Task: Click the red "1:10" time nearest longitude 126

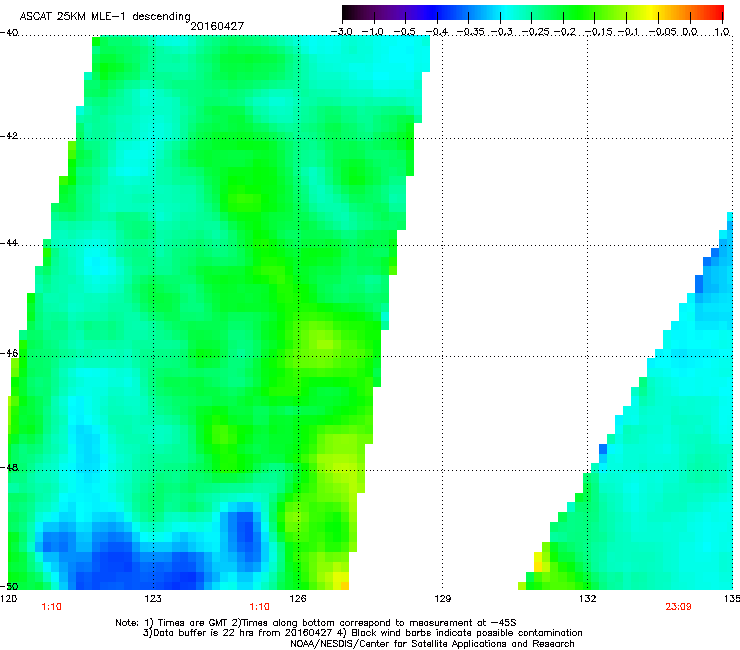Action: [259, 607]
